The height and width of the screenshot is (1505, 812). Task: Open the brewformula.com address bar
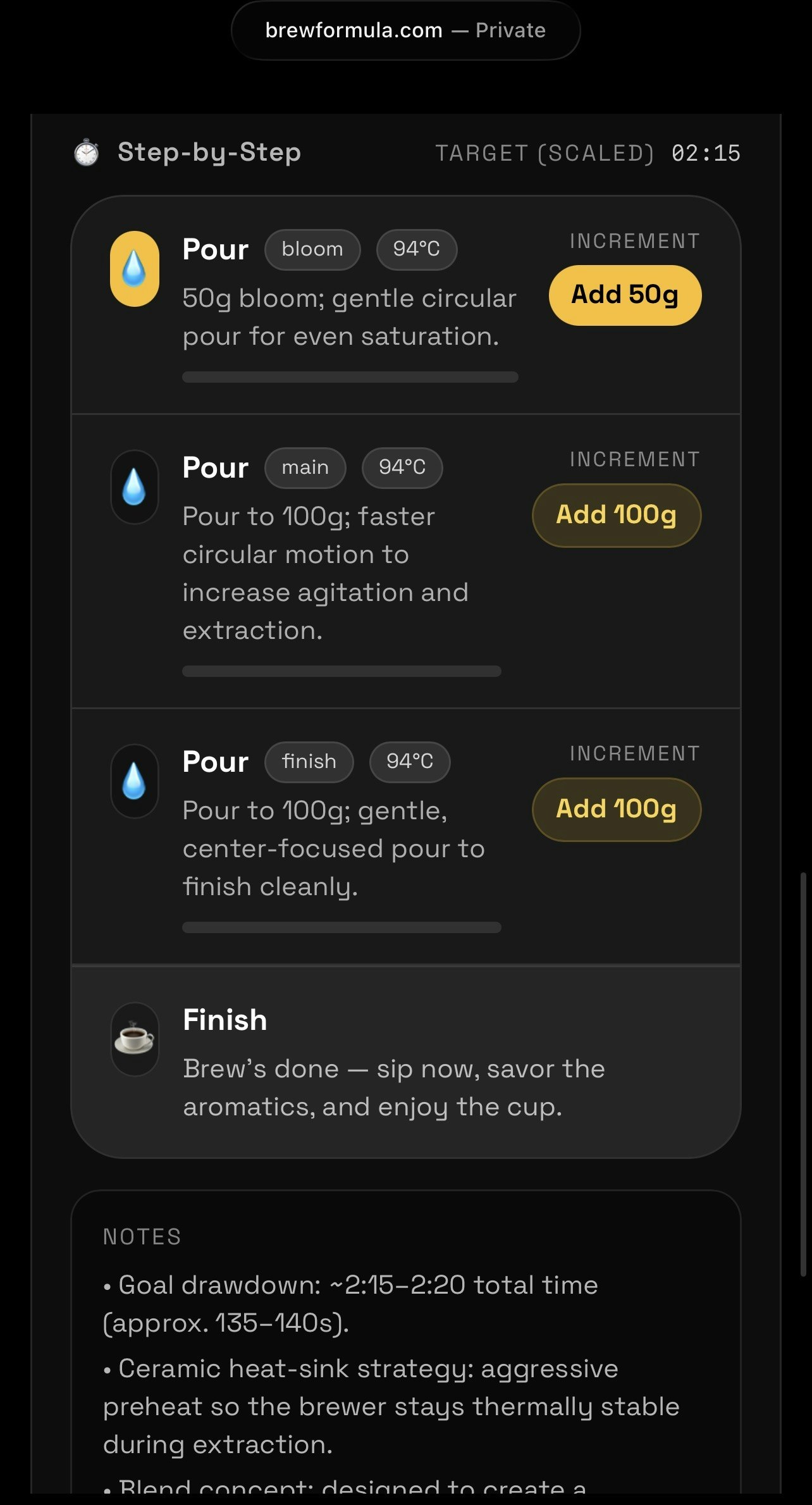pyautogui.click(x=406, y=30)
